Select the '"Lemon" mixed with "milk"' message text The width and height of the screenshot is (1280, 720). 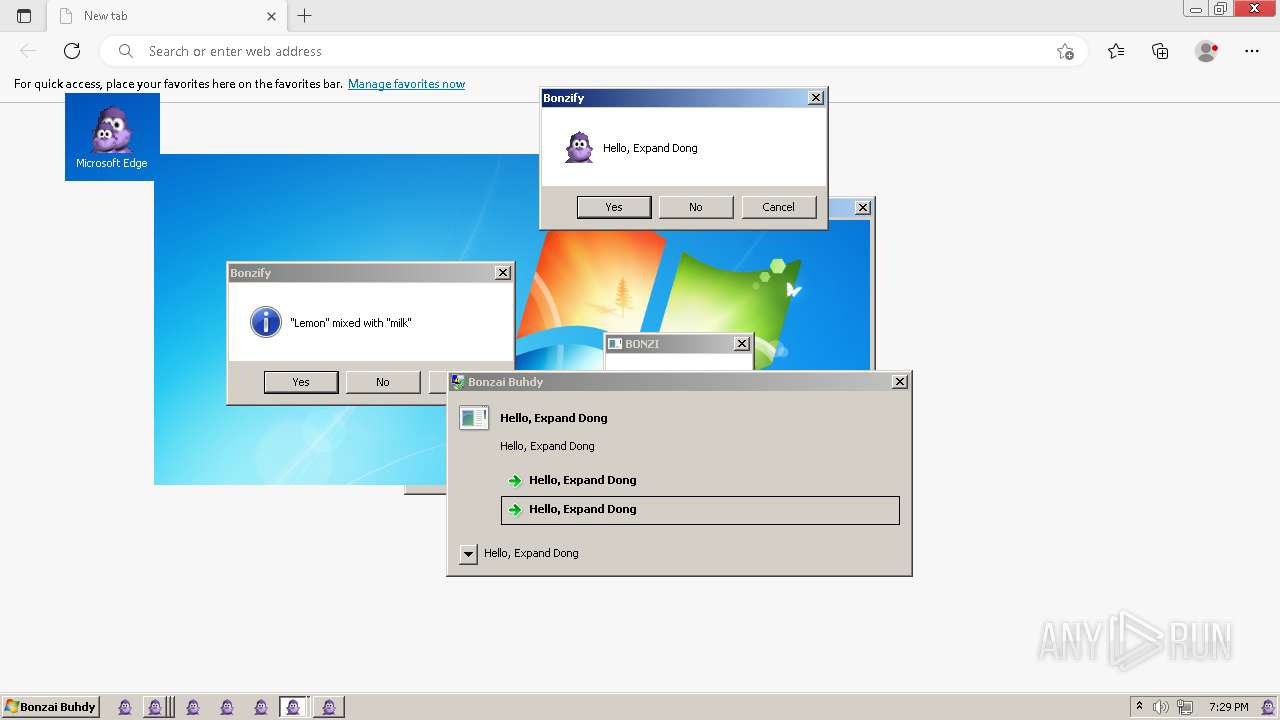351,323
